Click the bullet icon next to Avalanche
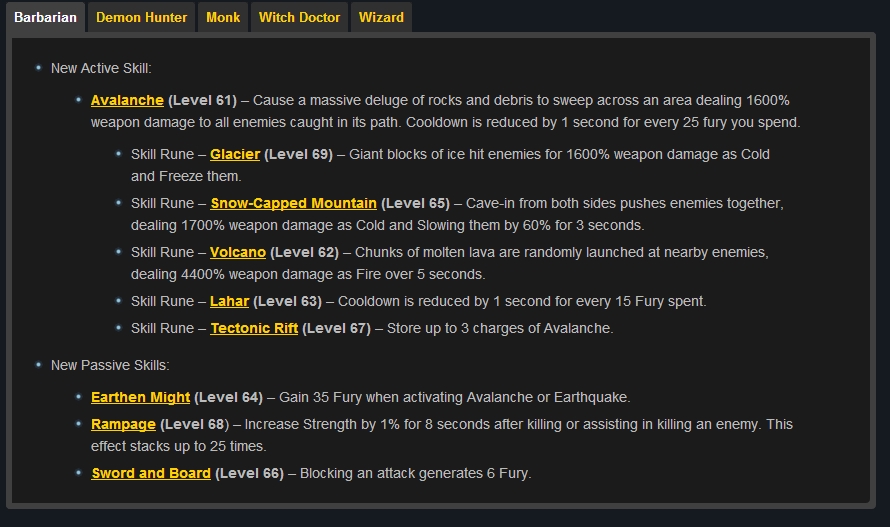The image size is (890, 527). pos(78,99)
